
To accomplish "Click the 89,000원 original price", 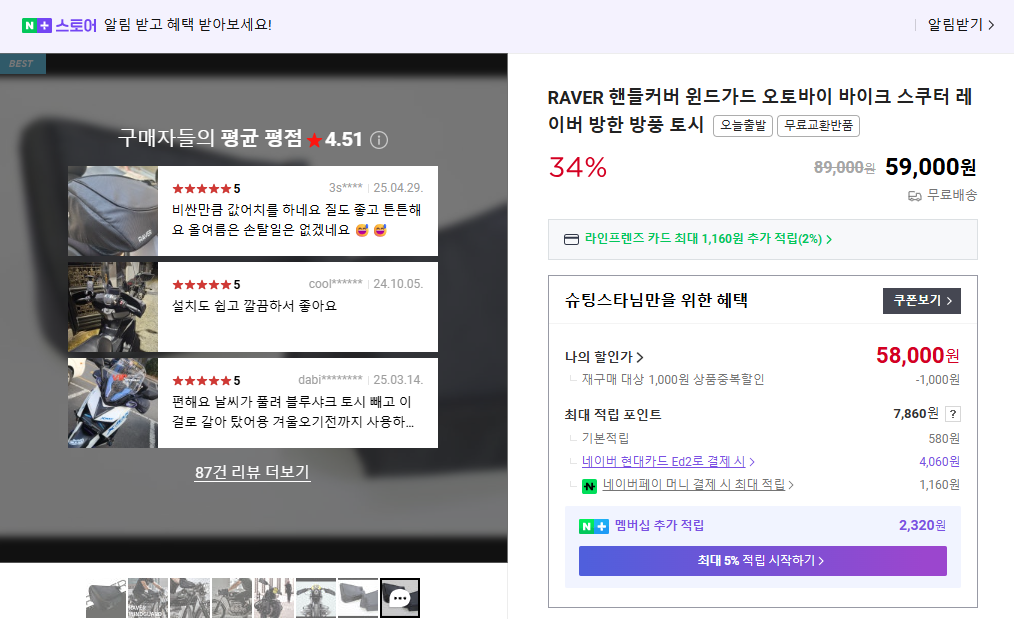I will 844,168.
